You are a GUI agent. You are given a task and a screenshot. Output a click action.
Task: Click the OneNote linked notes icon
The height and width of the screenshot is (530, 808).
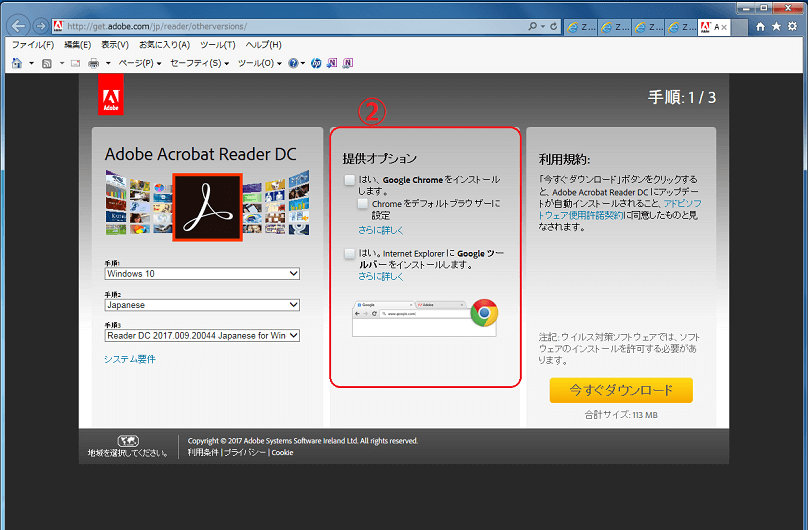(348, 63)
